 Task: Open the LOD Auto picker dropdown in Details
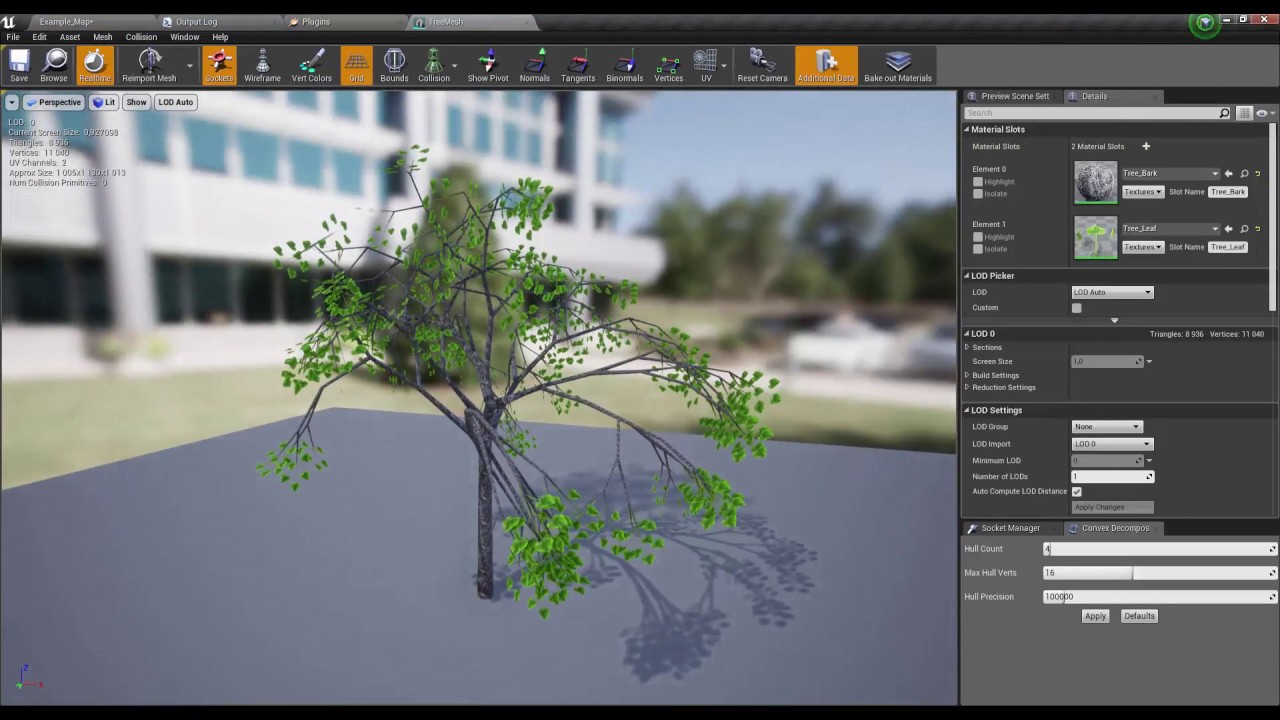coord(1112,292)
